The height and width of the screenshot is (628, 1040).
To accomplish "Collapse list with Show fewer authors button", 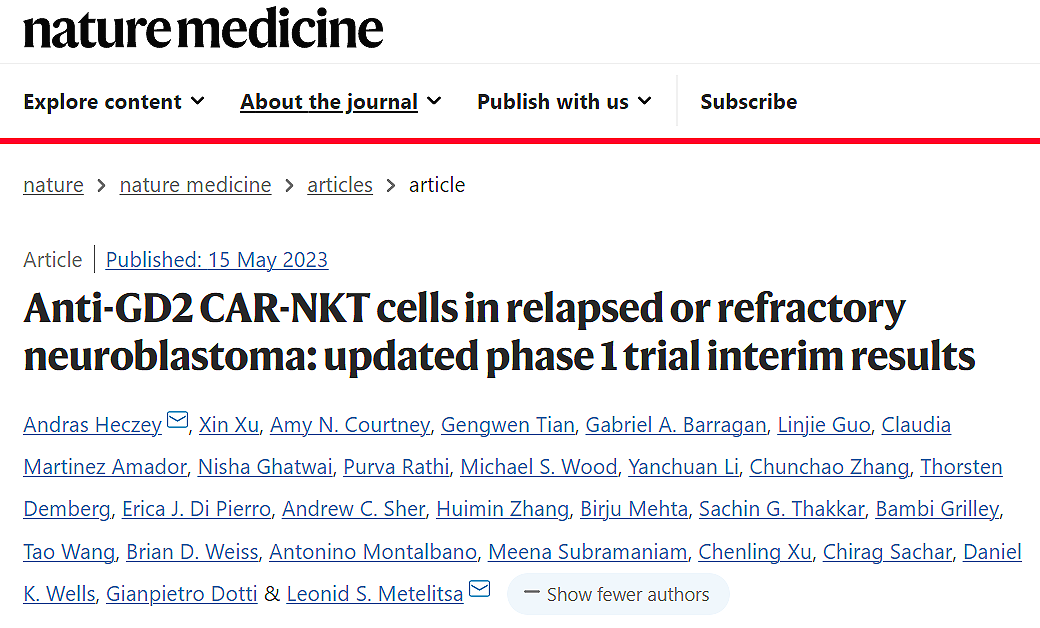I will 618,594.
